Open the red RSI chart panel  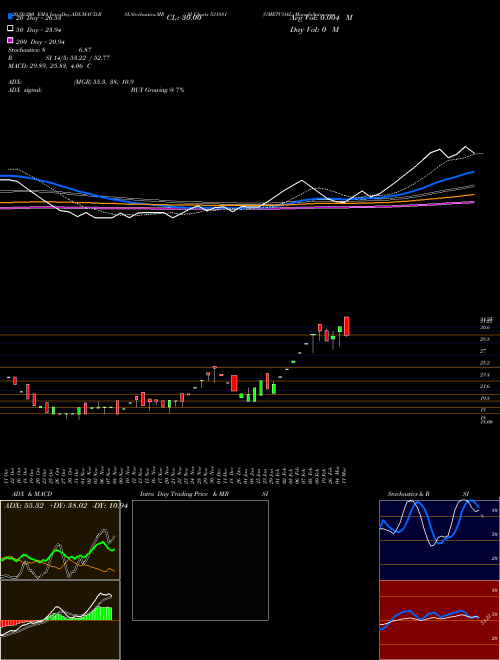(439, 620)
